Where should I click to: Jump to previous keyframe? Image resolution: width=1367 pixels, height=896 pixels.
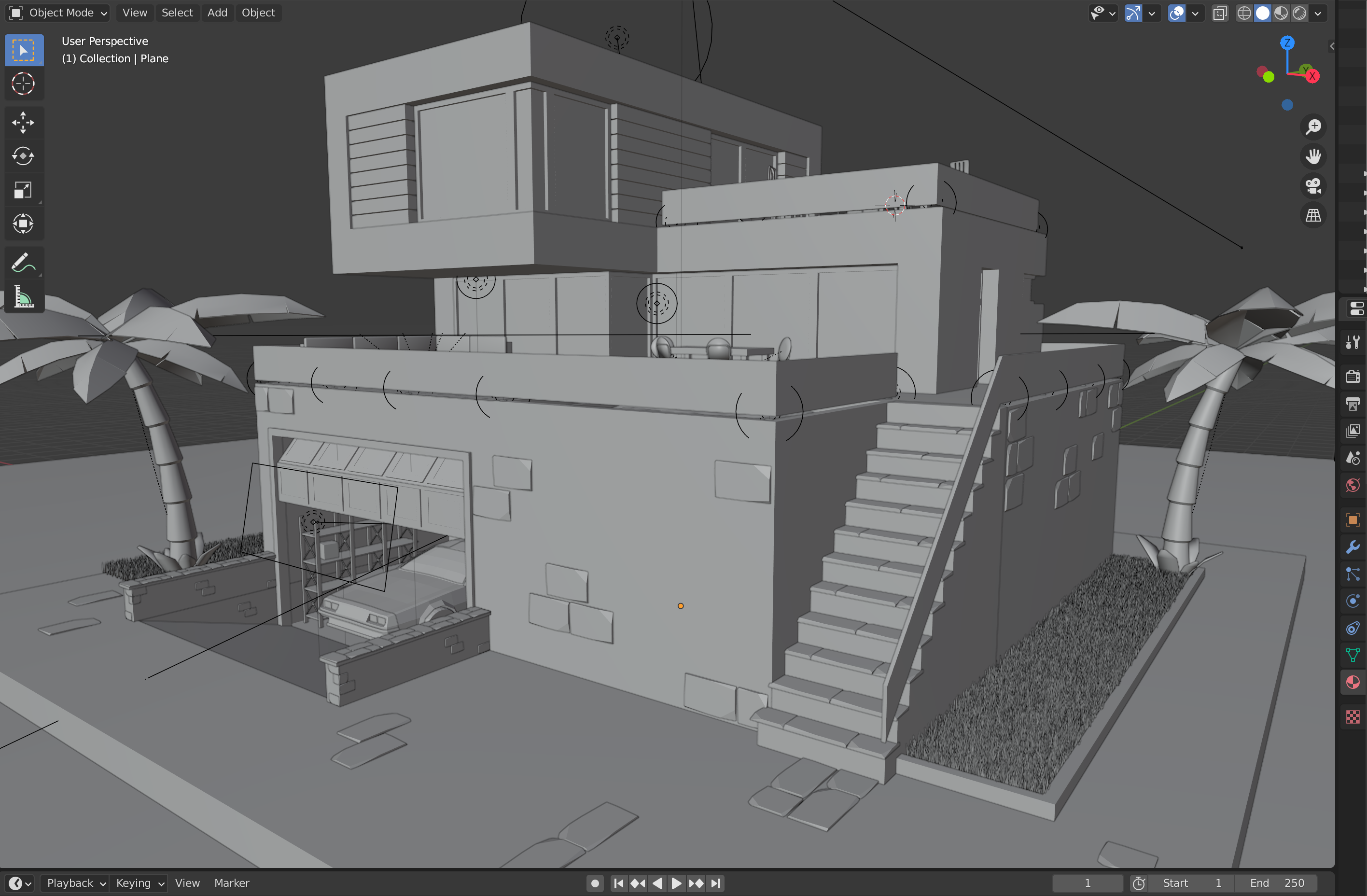(x=638, y=883)
